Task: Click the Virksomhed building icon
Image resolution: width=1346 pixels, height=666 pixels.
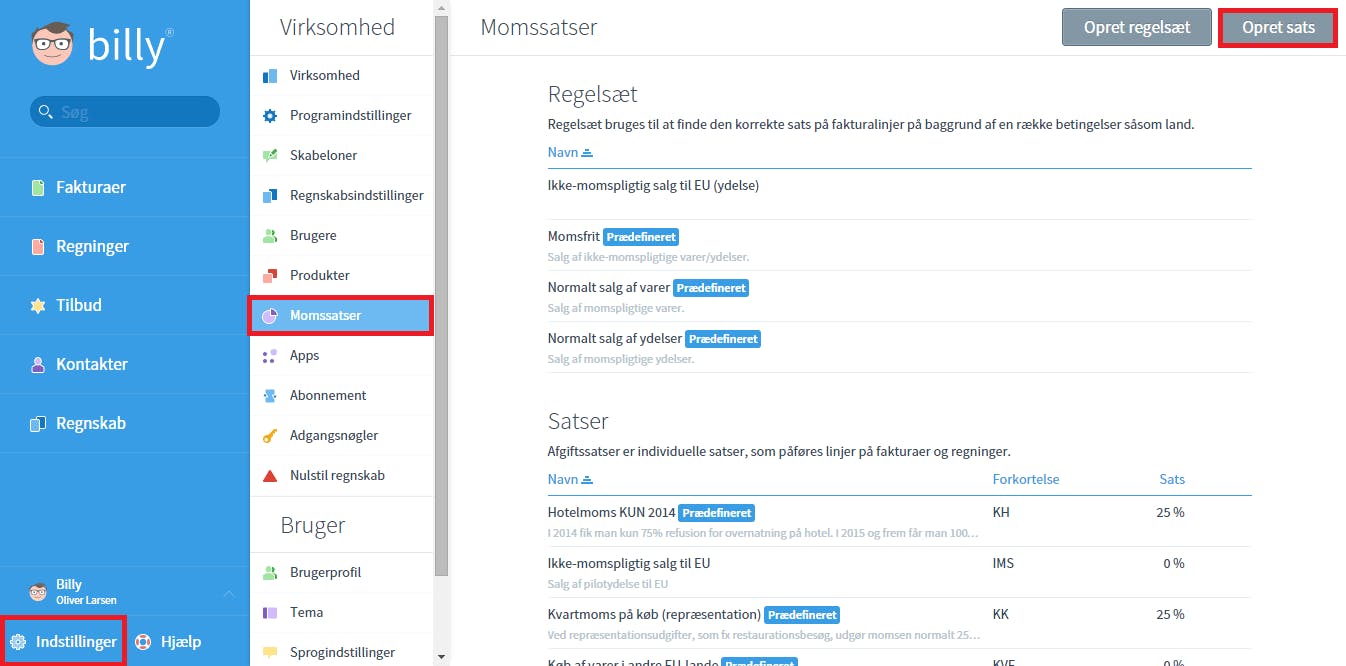Action: pos(269,75)
